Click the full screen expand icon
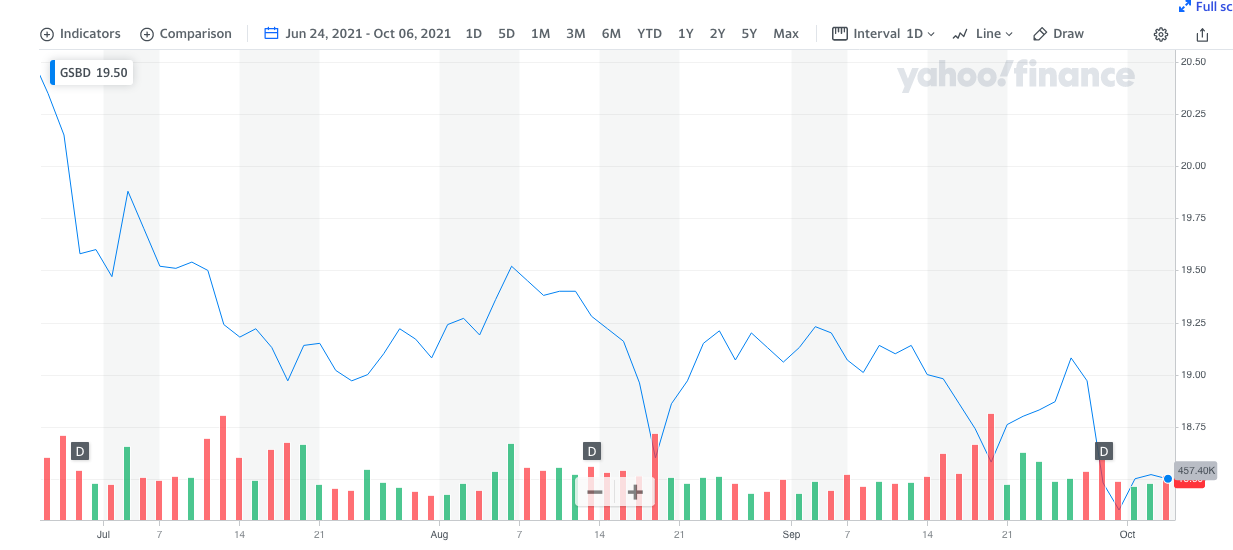This screenshot has height=550, width=1233. [x=1185, y=6]
